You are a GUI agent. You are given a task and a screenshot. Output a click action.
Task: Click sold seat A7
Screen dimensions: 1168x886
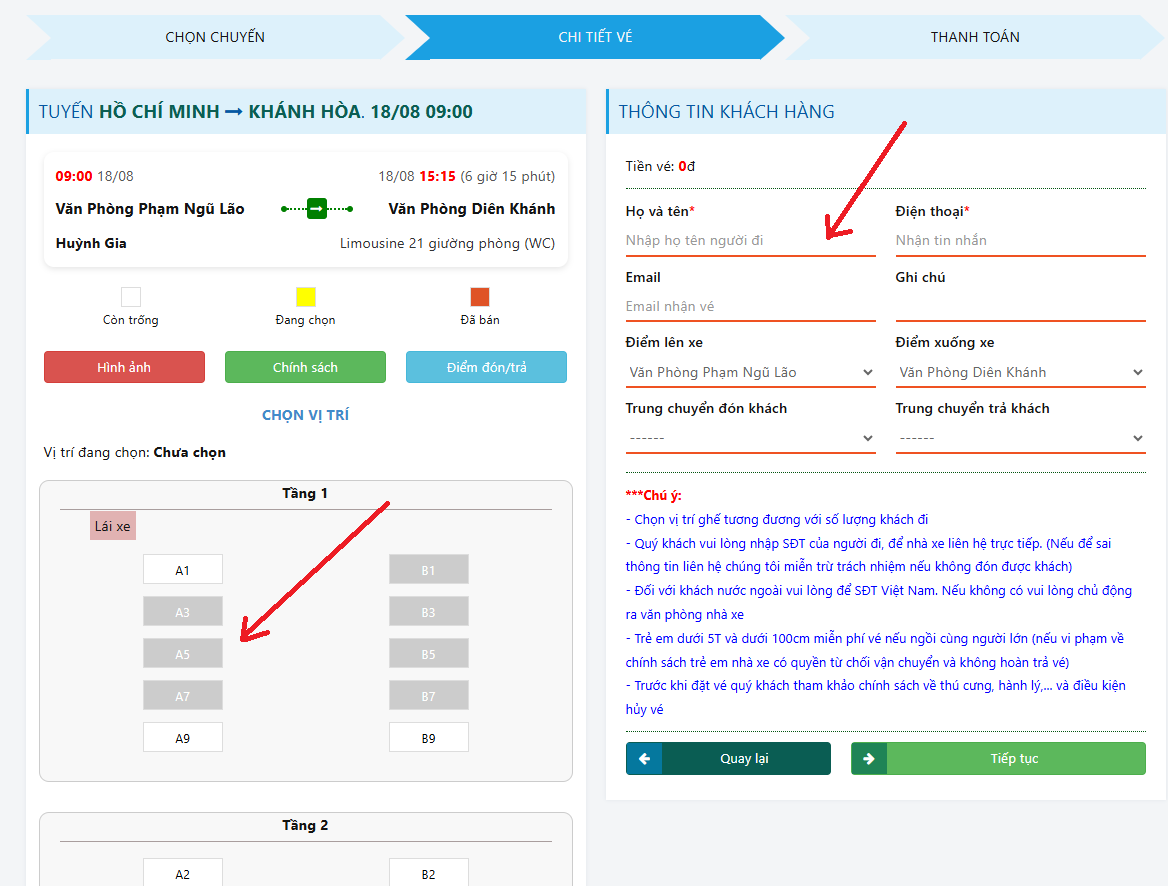point(182,695)
